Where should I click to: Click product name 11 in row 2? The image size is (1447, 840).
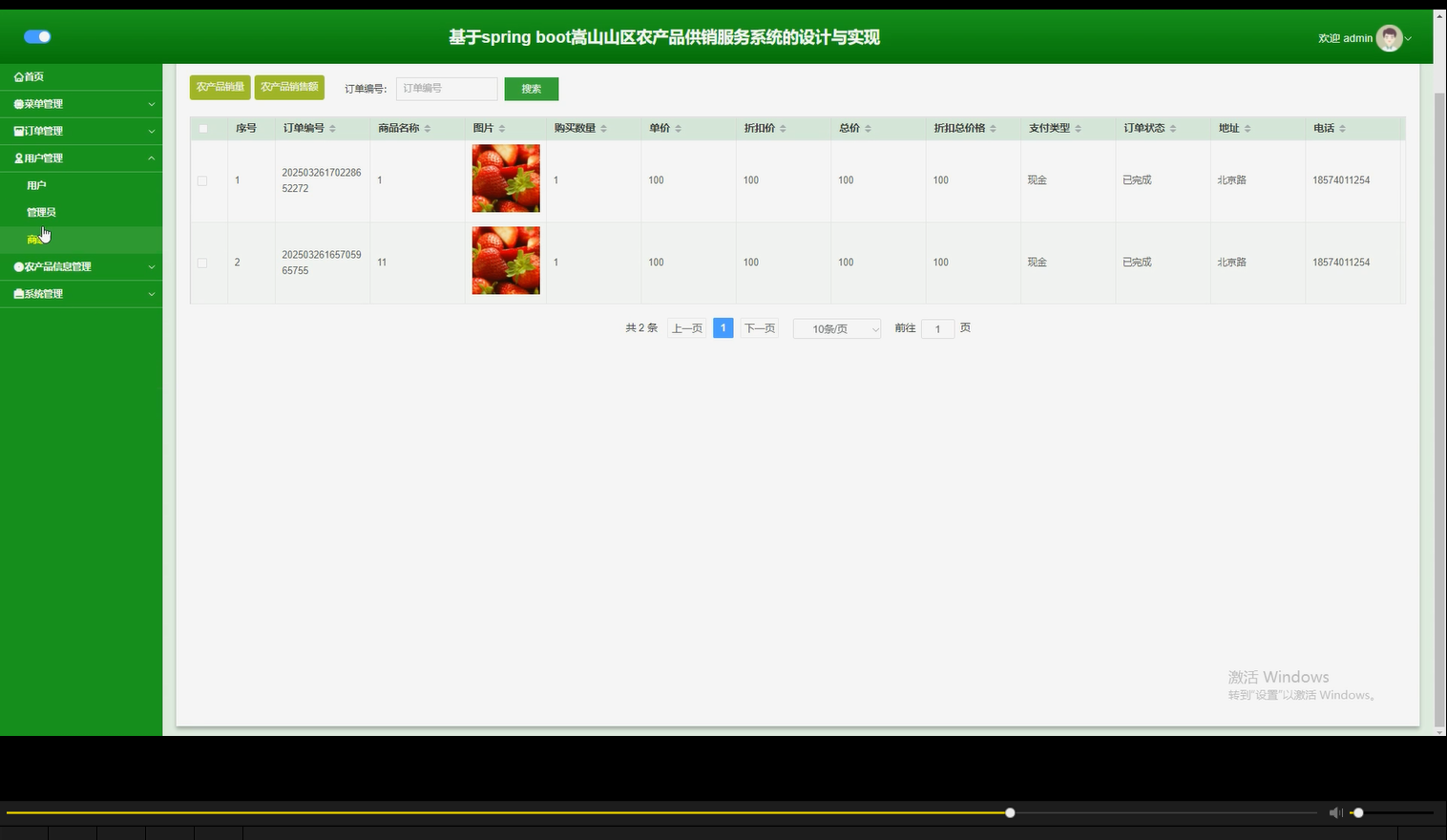pos(382,262)
